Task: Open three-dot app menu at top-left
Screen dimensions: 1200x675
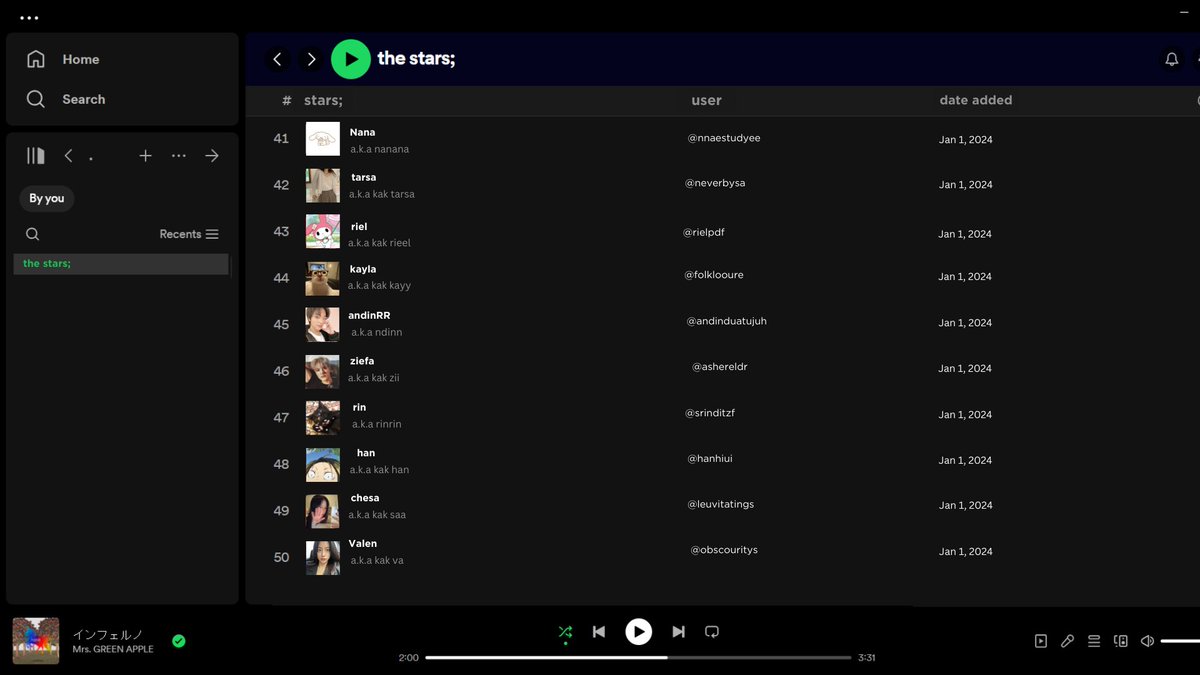Action: [29, 18]
